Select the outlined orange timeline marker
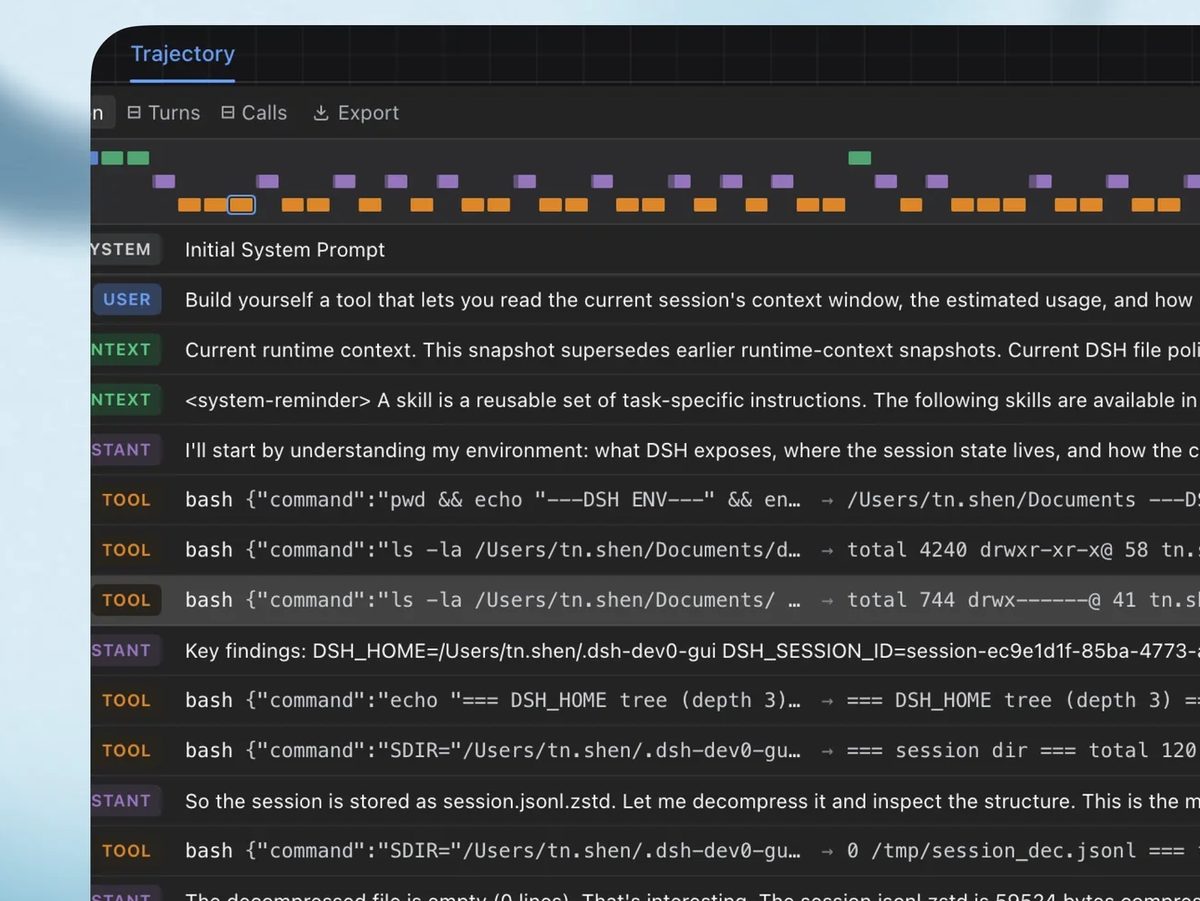1200x901 pixels. (241, 205)
